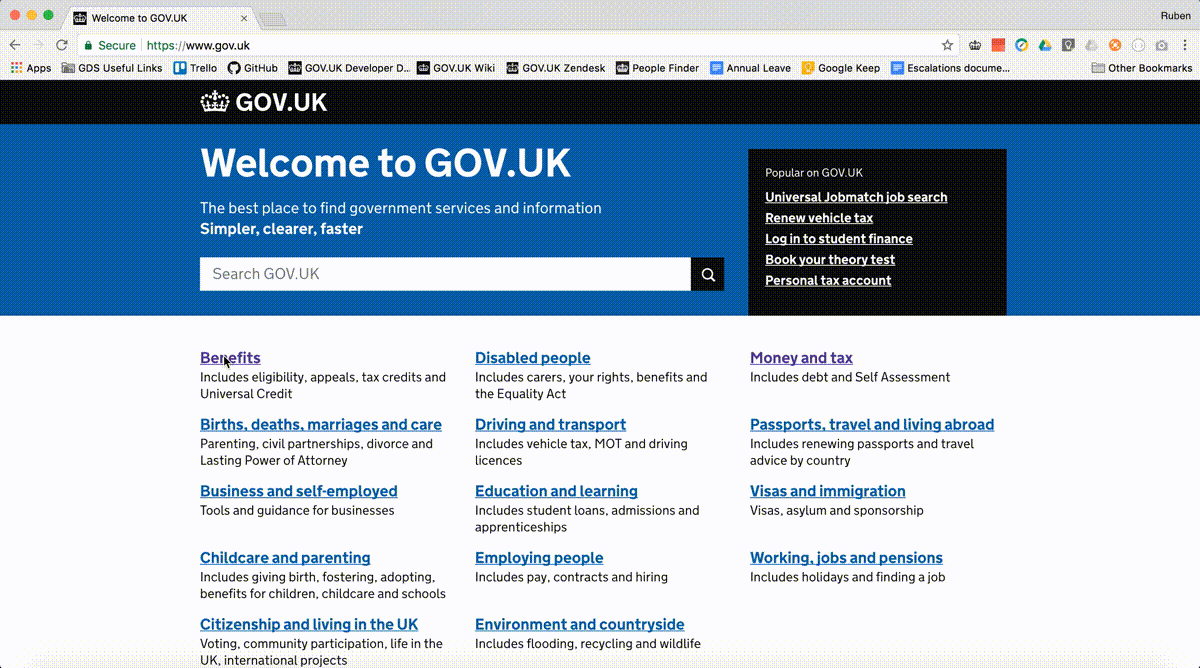Open Chrome's three-dot menu
Viewport: 1200px width, 668px height.
click(1185, 45)
